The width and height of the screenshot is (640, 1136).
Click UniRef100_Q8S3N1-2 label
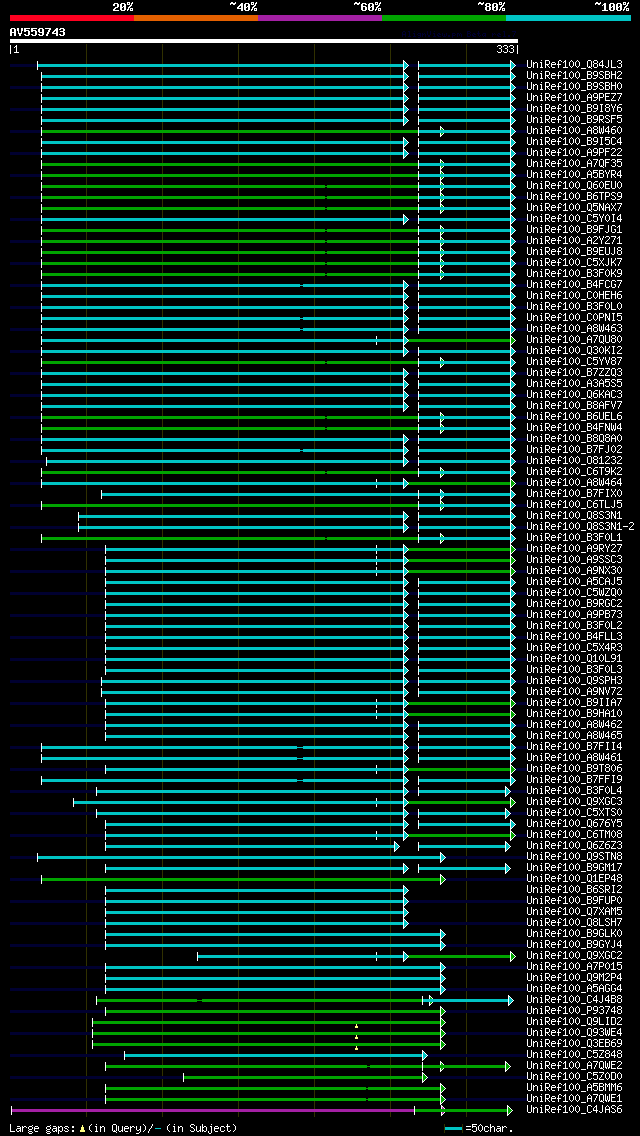click(580, 527)
